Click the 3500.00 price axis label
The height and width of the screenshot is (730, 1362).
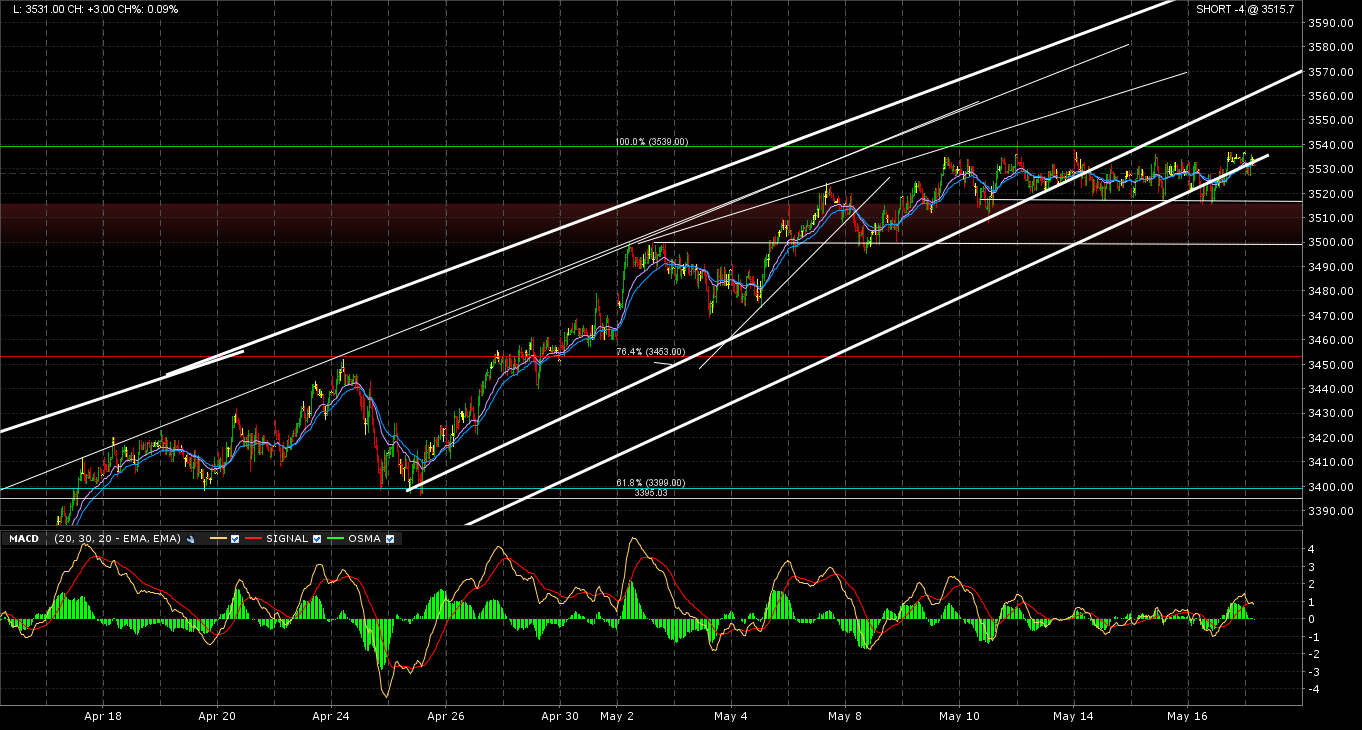(1331, 243)
